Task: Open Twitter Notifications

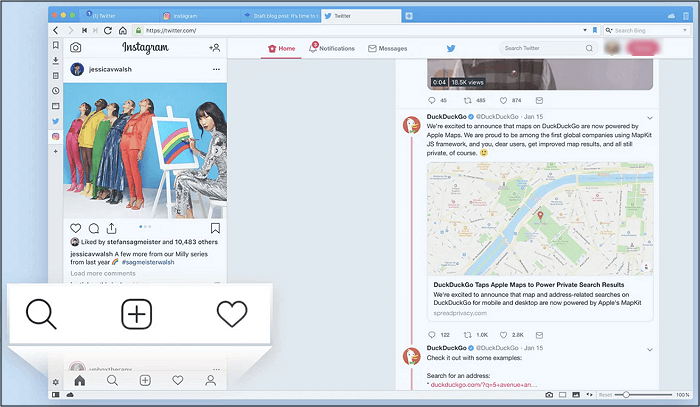Action: point(332,48)
